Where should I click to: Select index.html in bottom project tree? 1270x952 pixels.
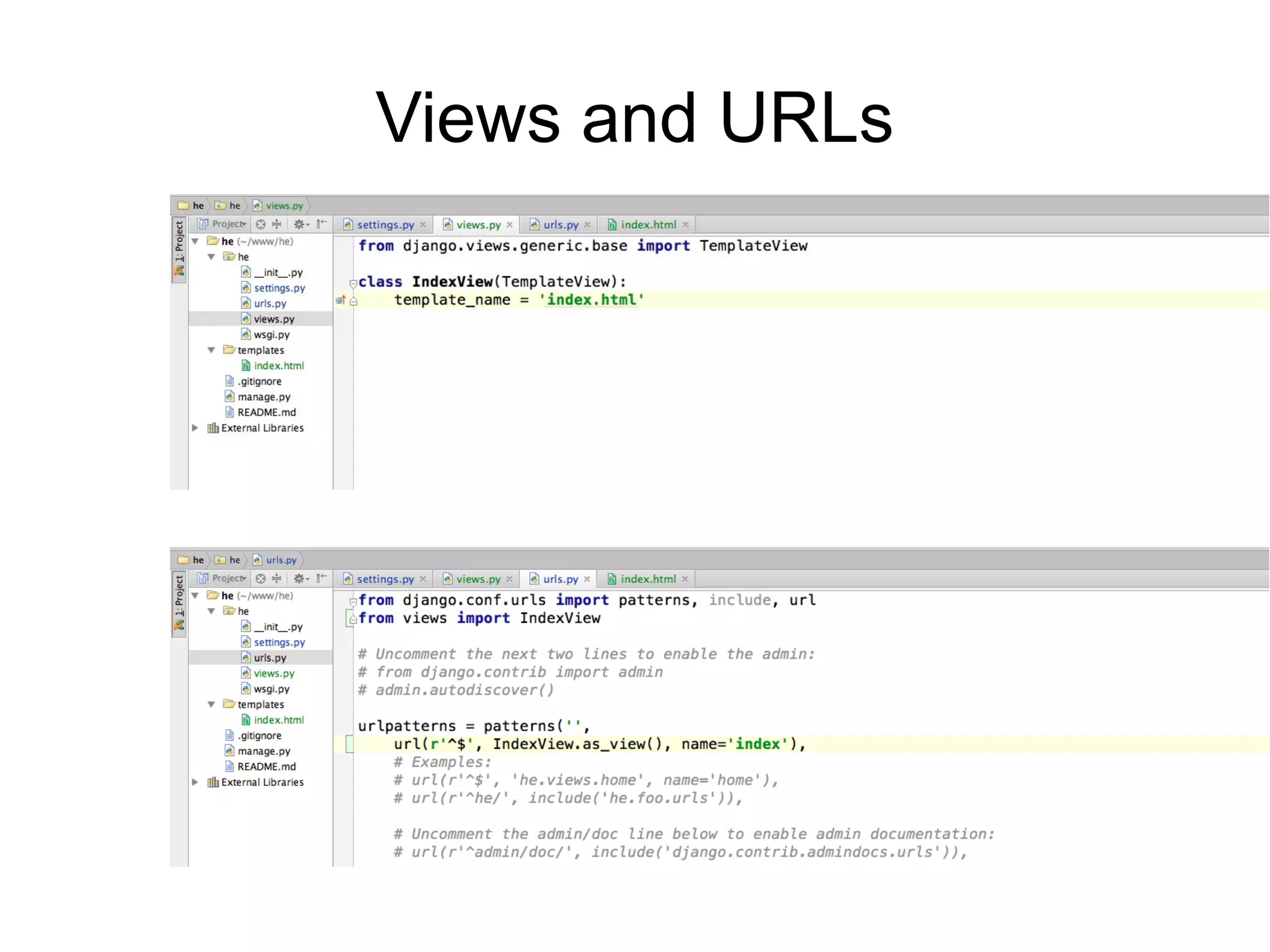(x=273, y=720)
